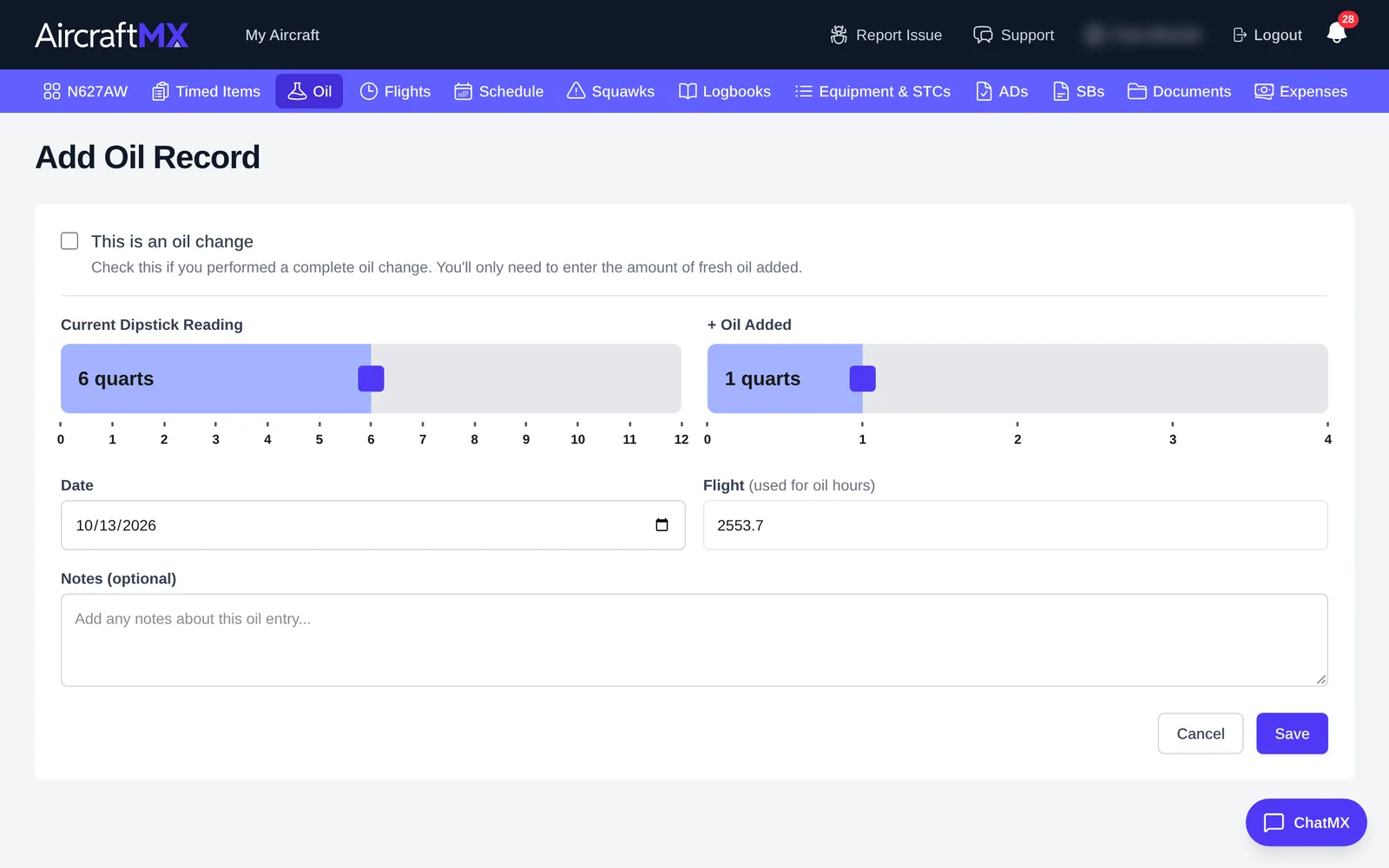
Task: Check the 'This is an oil change' box
Action: (69, 240)
